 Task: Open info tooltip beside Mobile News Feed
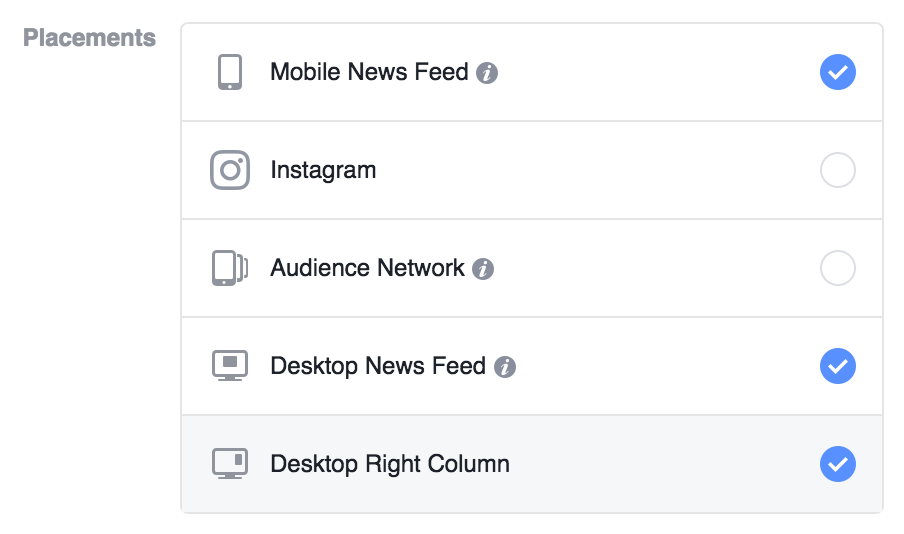click(487, 73)
